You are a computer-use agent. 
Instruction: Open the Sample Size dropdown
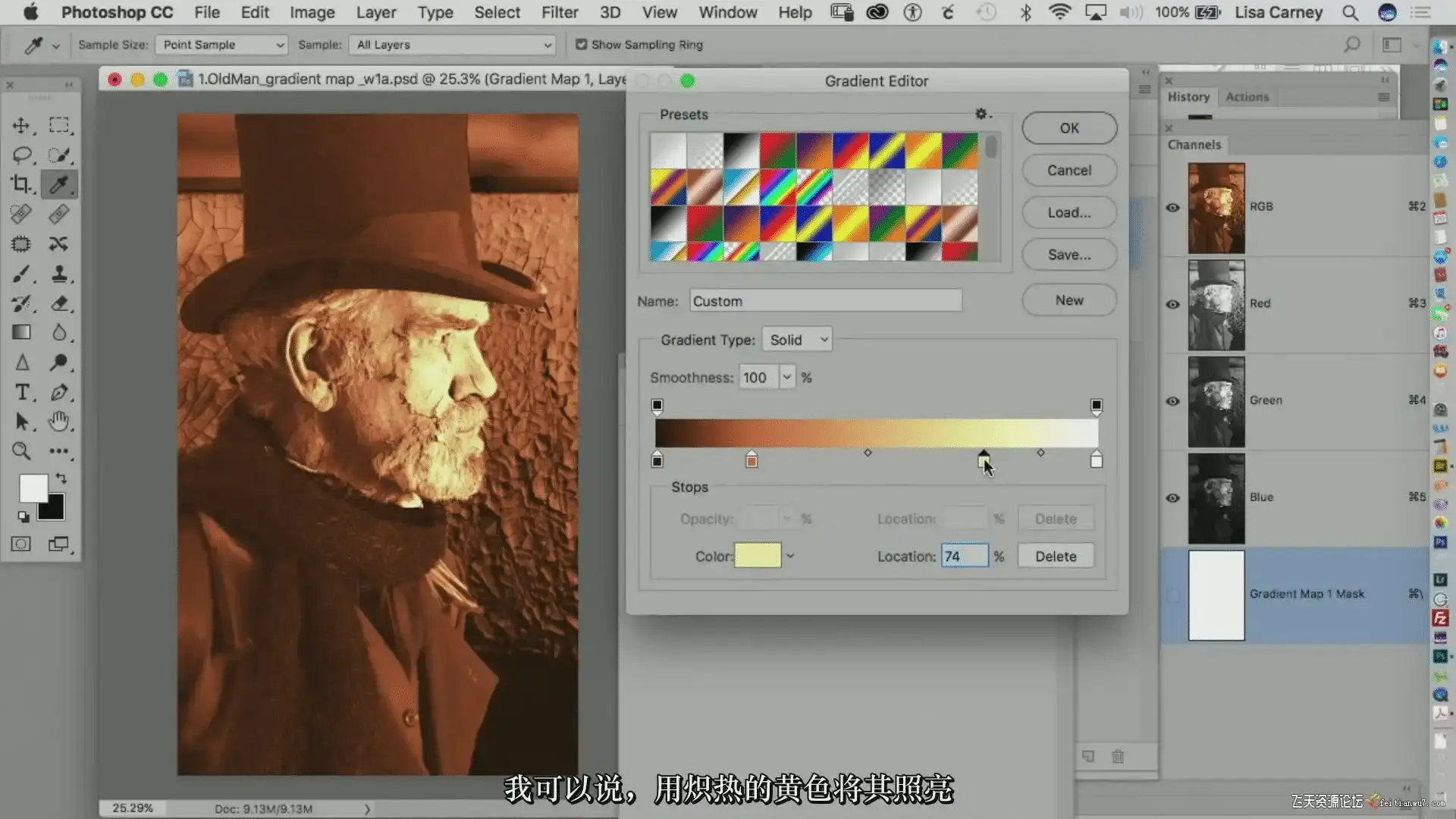(221, 45)
